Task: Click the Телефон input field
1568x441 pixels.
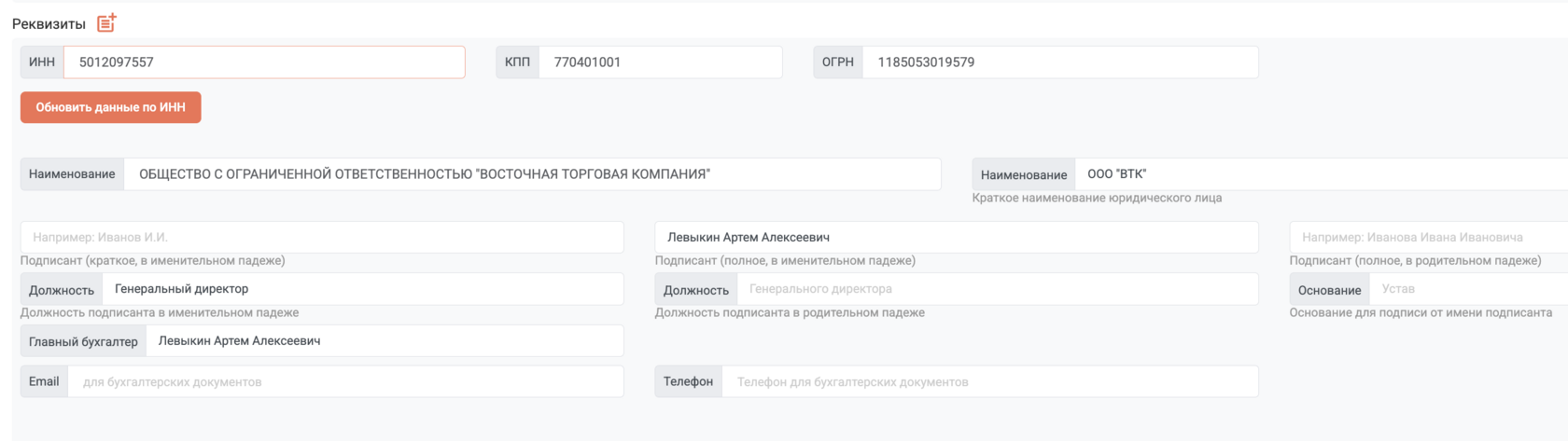Action: click(990, 381)
